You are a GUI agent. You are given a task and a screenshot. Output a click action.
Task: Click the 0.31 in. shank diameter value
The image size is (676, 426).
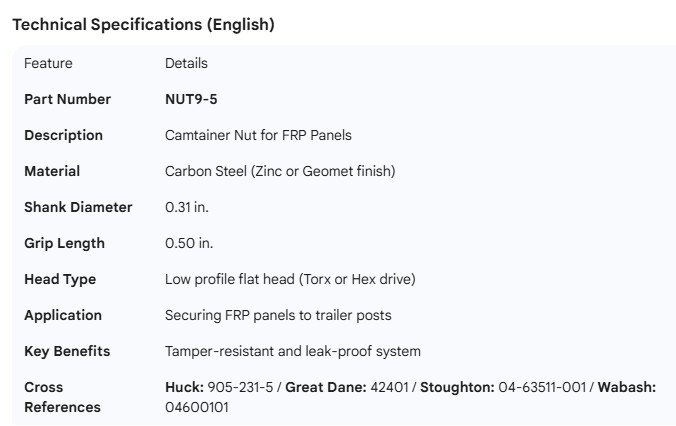pos(187,207)
